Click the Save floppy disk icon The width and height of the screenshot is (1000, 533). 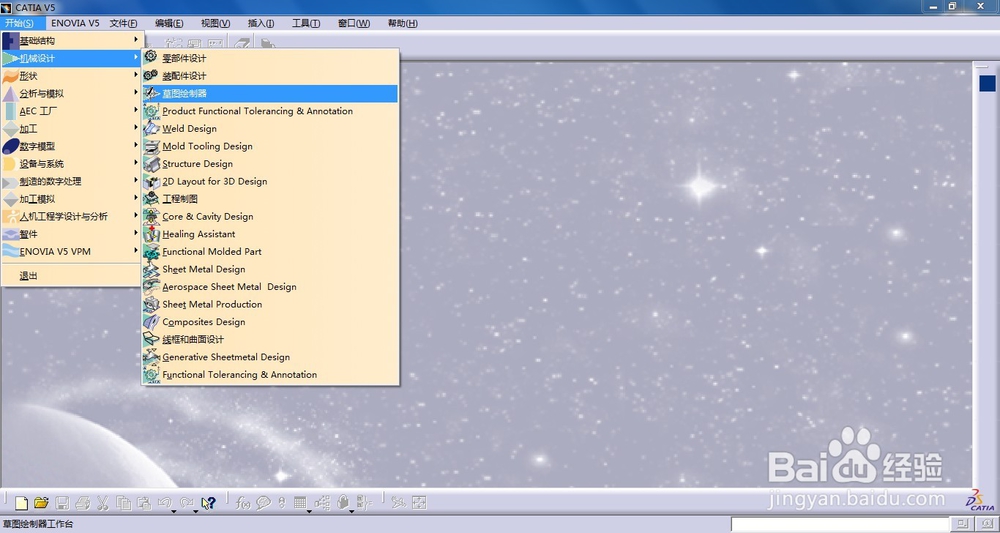62,503
